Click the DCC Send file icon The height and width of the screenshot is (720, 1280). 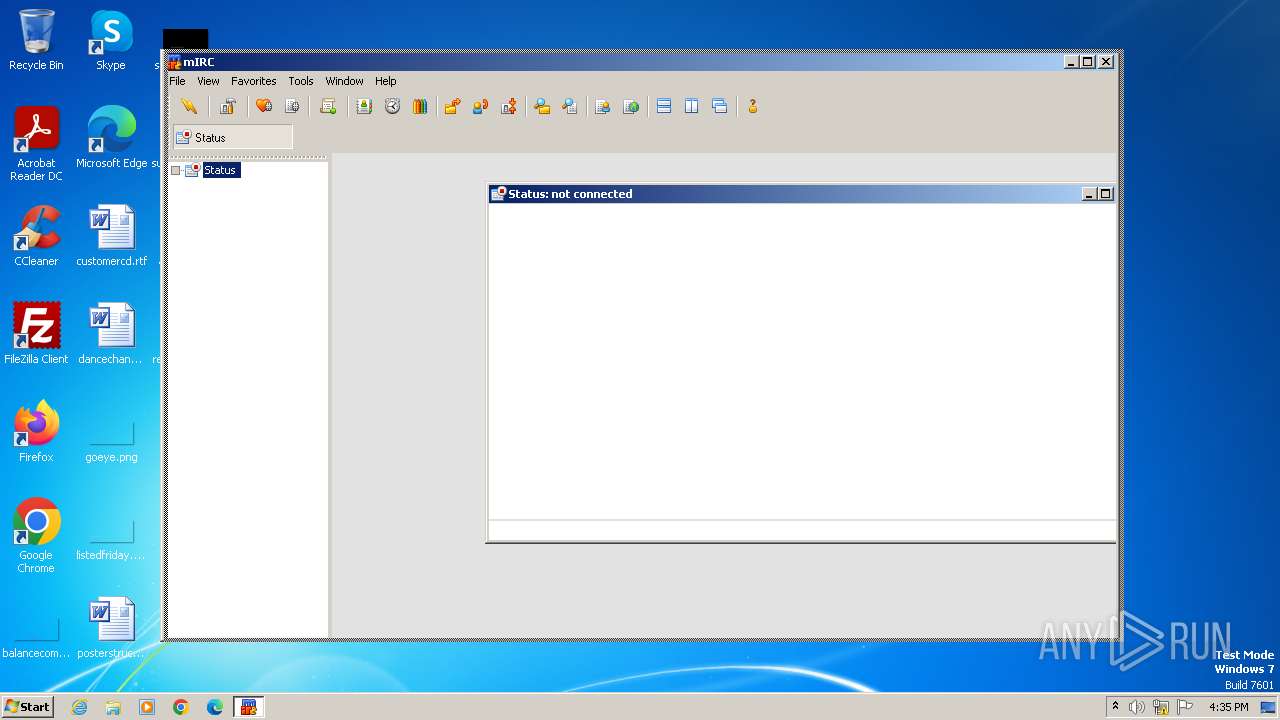(x=453, y=106)
